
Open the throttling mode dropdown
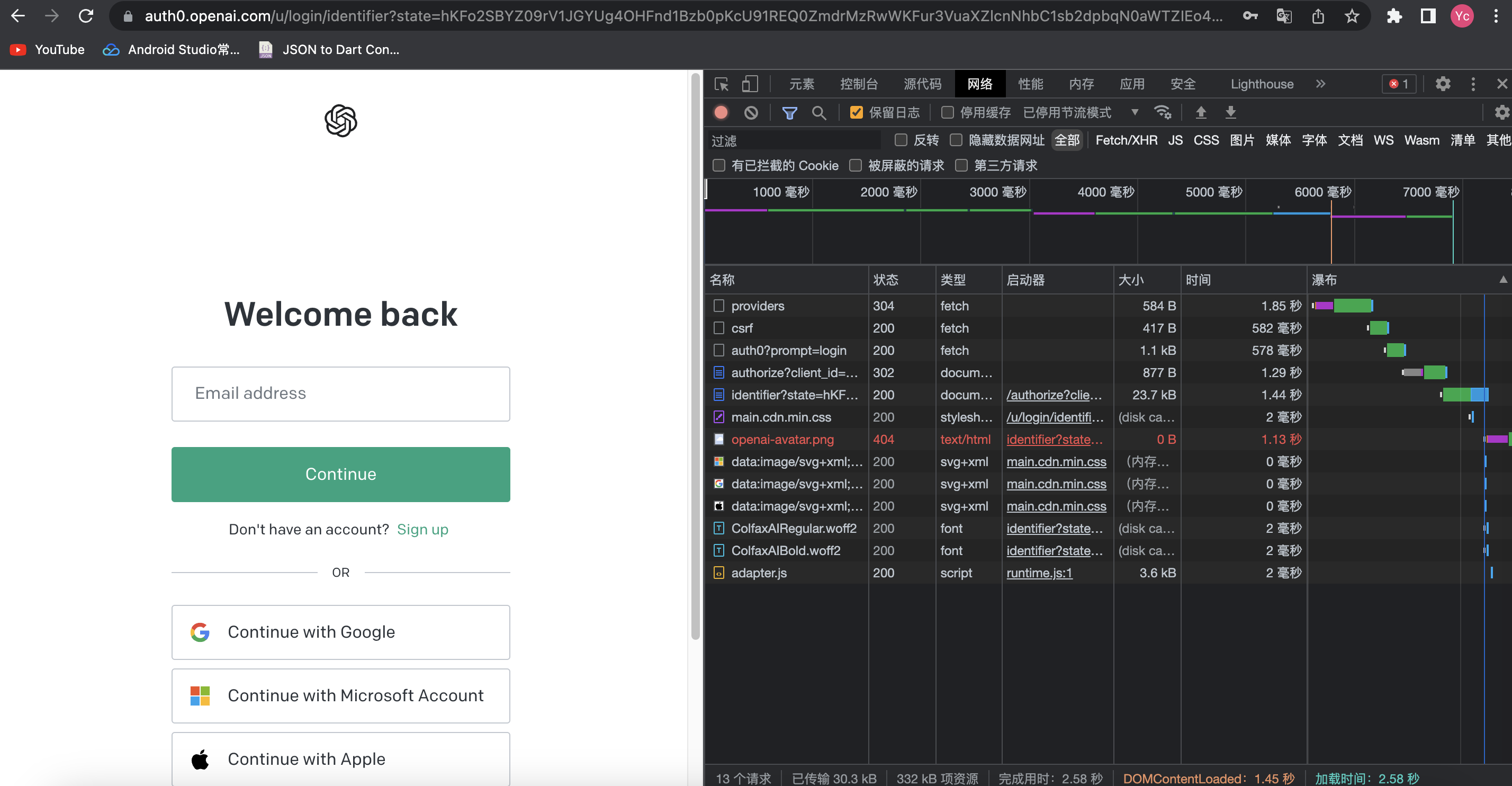coord(1134,112)
